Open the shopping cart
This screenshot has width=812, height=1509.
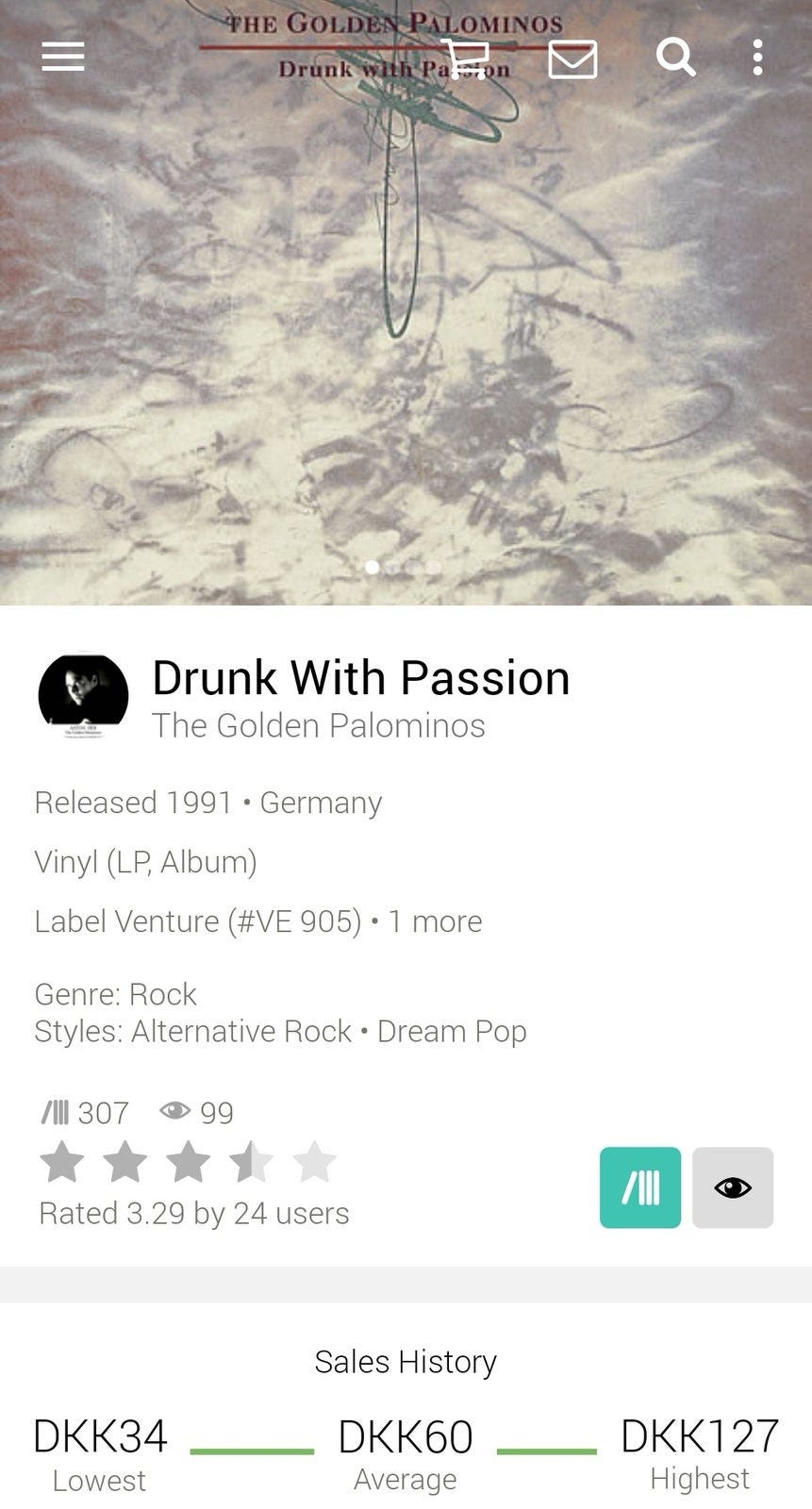pos(465,58)
